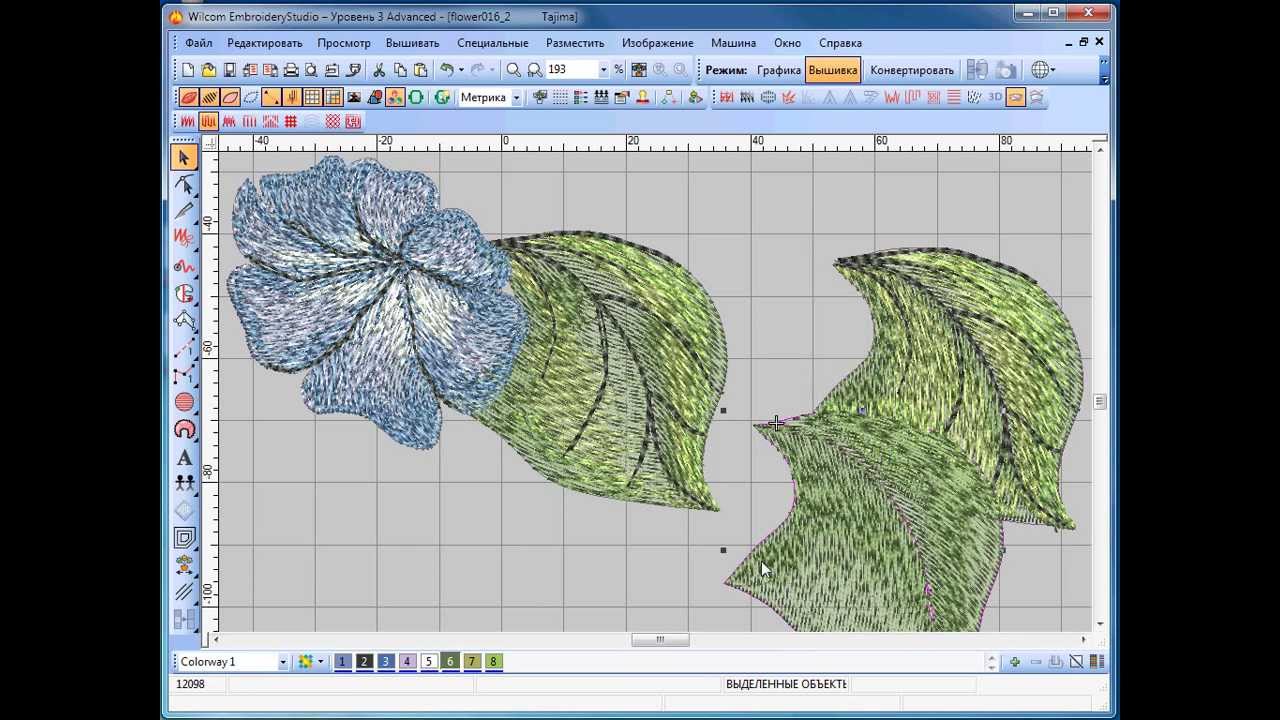Click the horizontal red lines stitch icon

954,97
